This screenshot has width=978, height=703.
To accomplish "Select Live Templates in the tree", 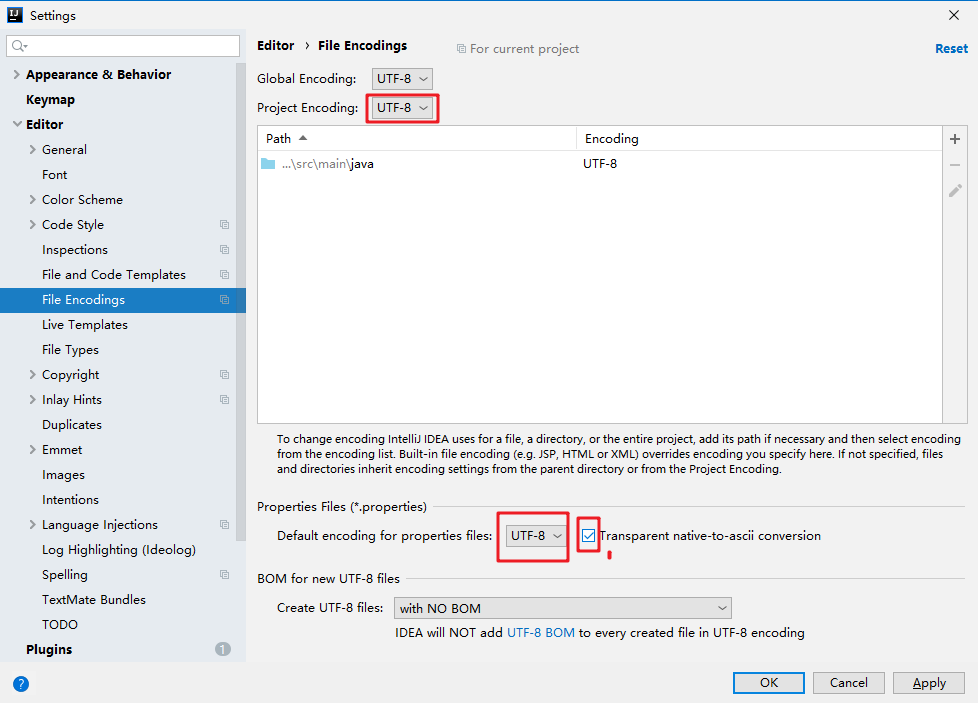I will [x=85, y=324].
